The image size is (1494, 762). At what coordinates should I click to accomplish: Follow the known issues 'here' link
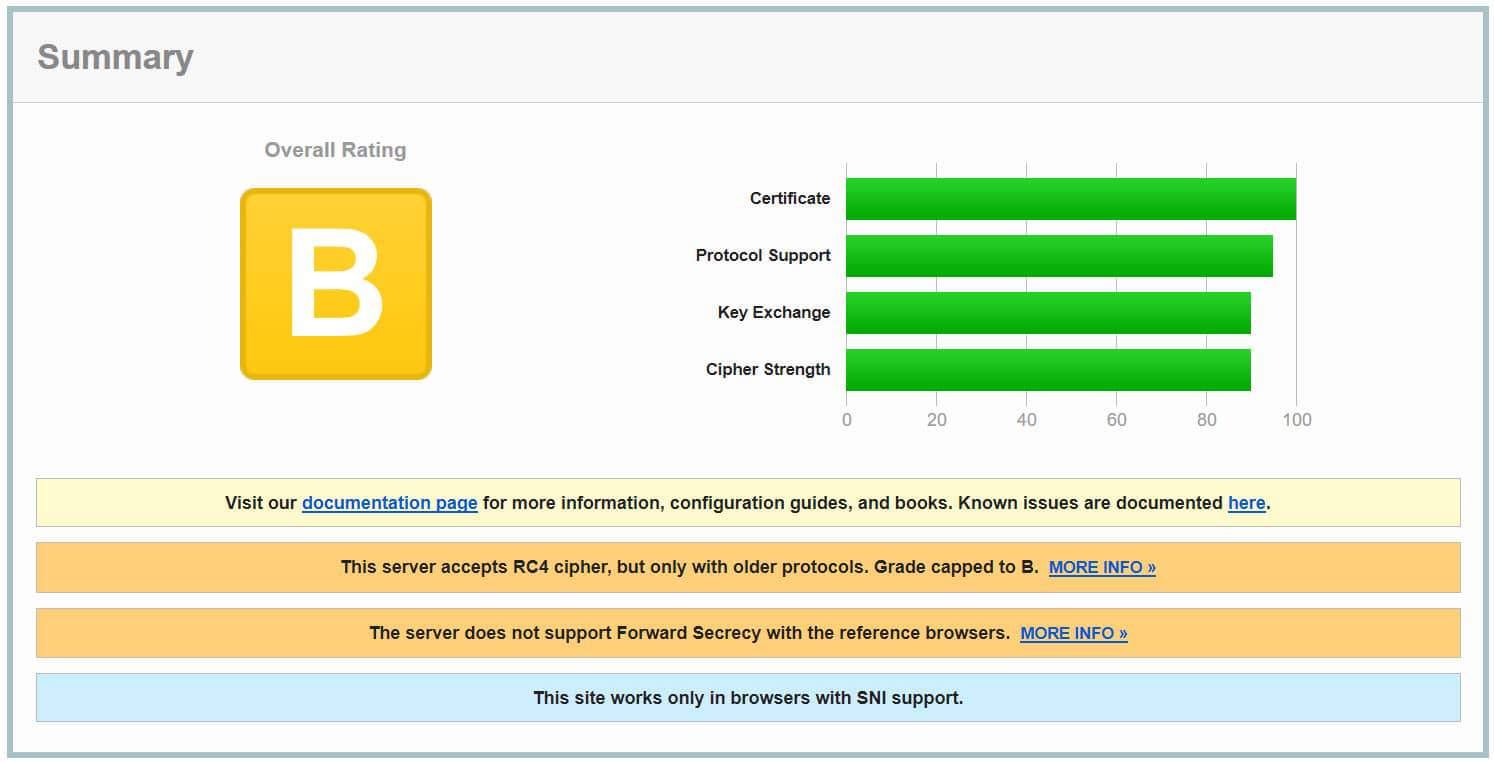[x=1246, y=503]
